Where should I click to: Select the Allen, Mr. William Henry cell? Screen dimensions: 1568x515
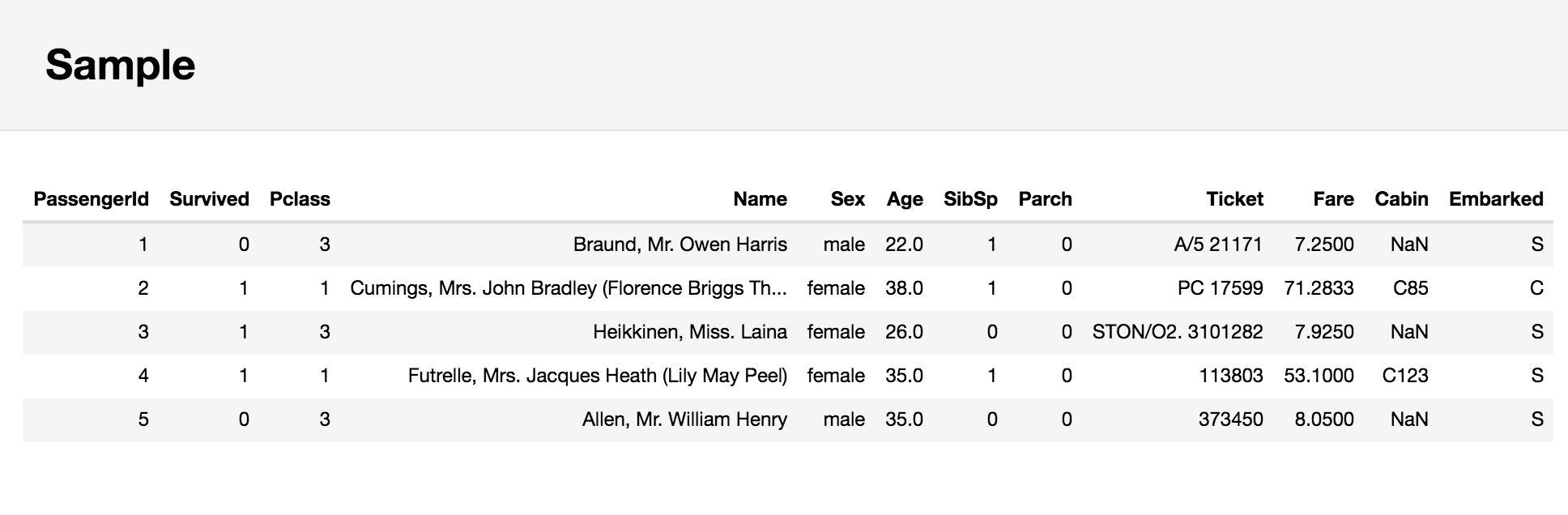point(684,419)
